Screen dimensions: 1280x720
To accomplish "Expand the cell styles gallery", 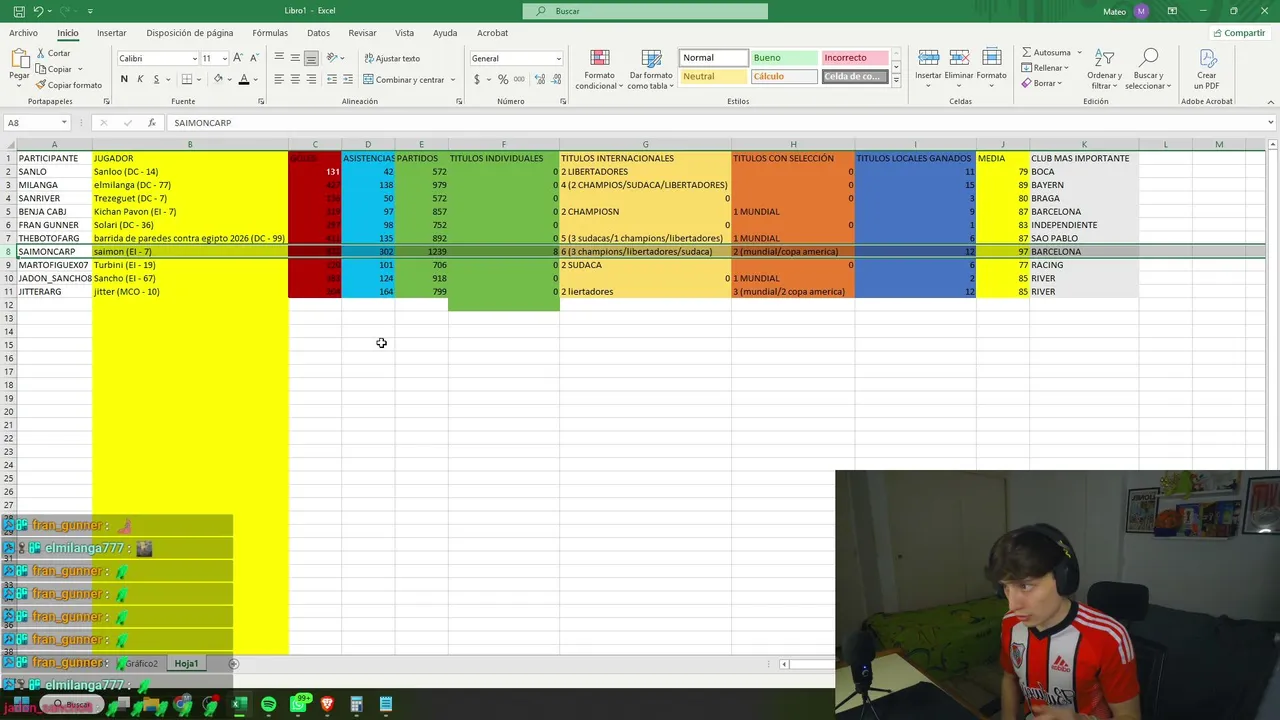I will [896, 80].
